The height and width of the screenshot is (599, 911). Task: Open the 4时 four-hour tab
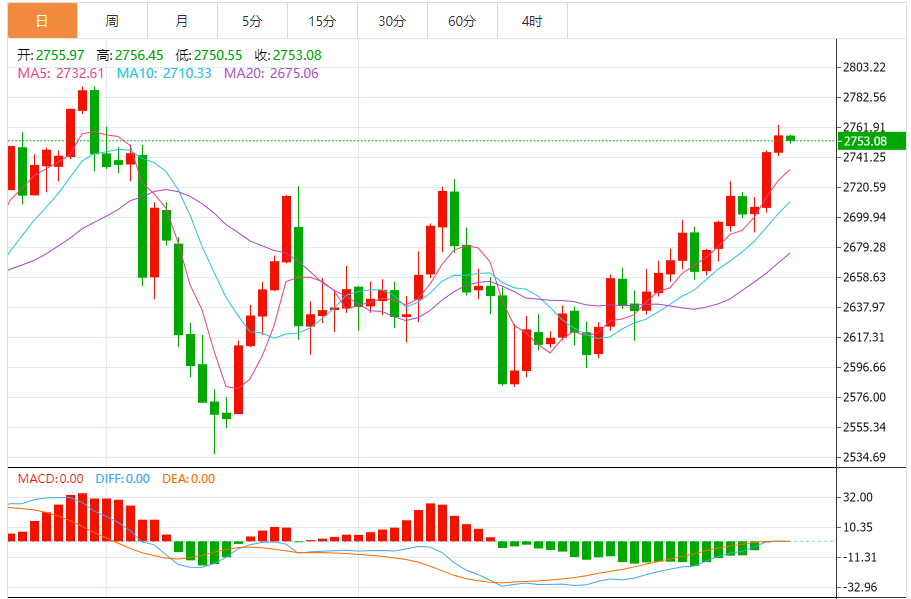click(x=532, y=21)
